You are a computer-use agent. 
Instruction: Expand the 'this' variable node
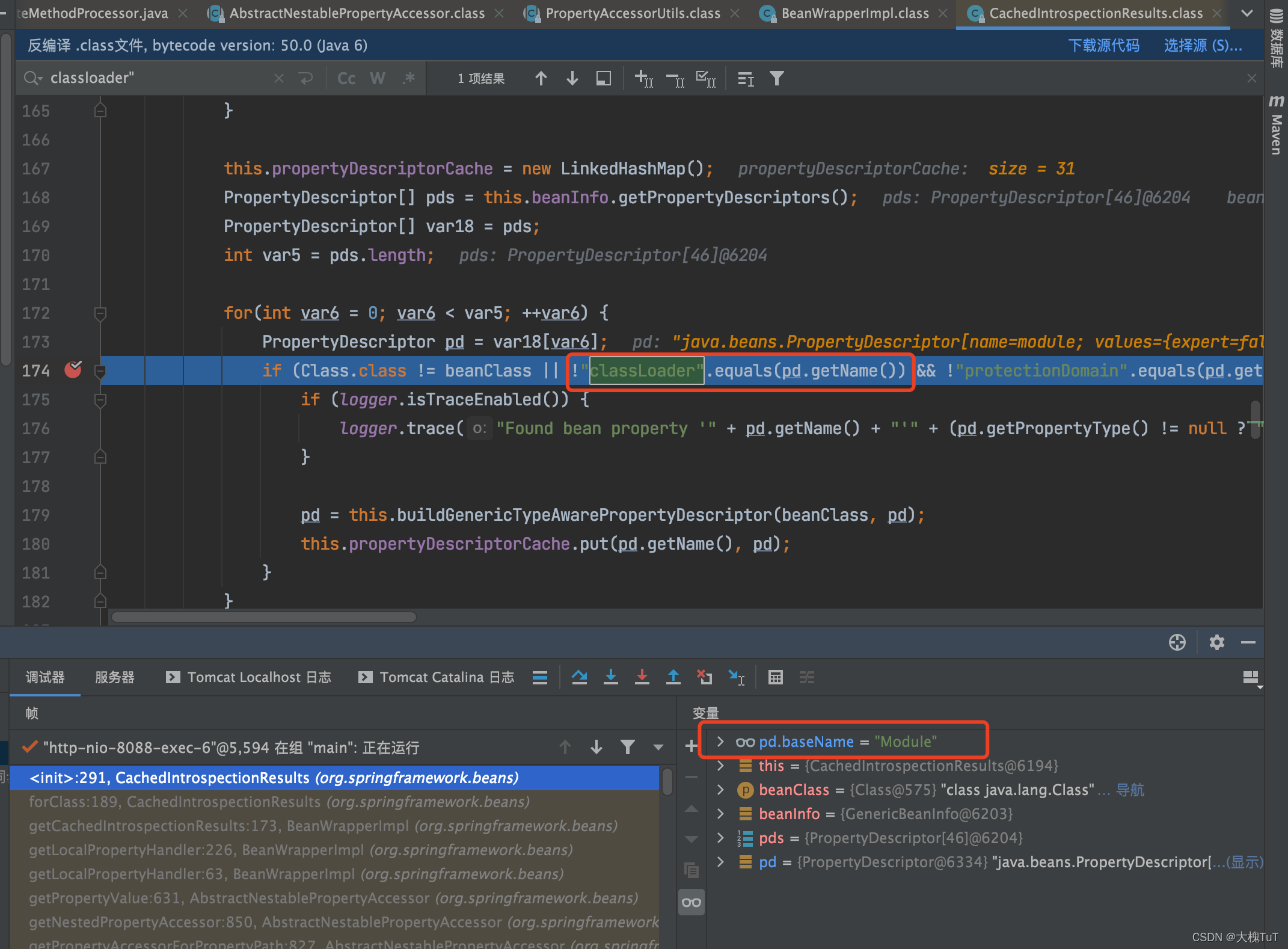pyautogui.click(x=720, y=766)
